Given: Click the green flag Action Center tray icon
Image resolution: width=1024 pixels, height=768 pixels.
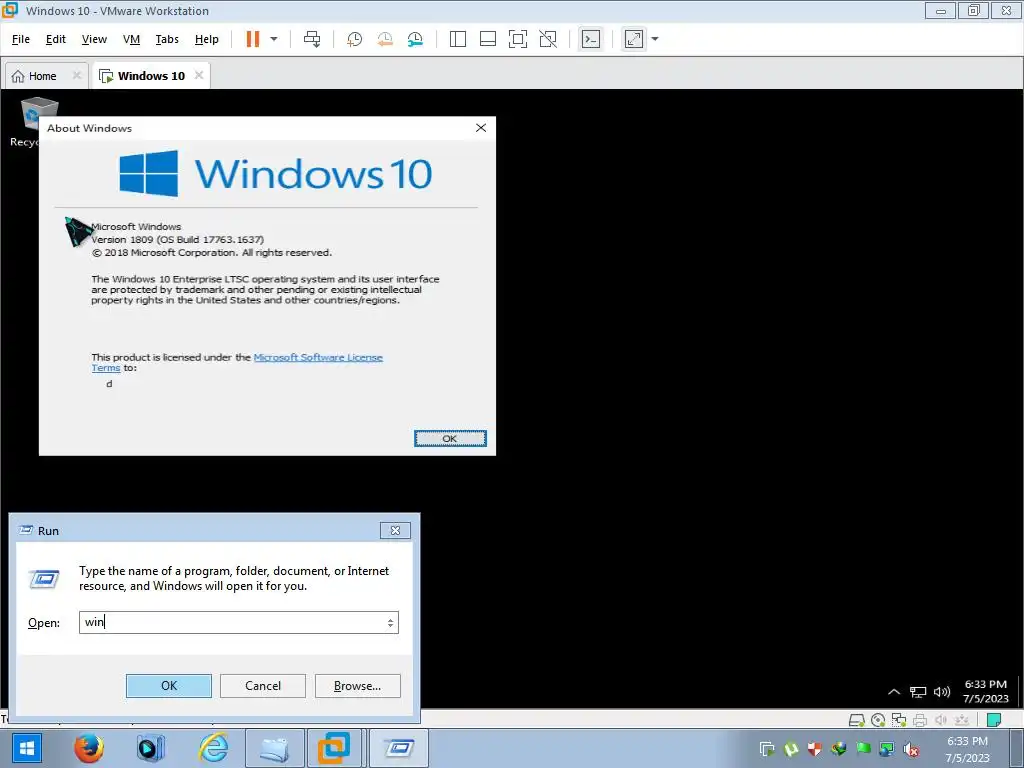Looking at the screenshot, I should [x=863, y=749].
